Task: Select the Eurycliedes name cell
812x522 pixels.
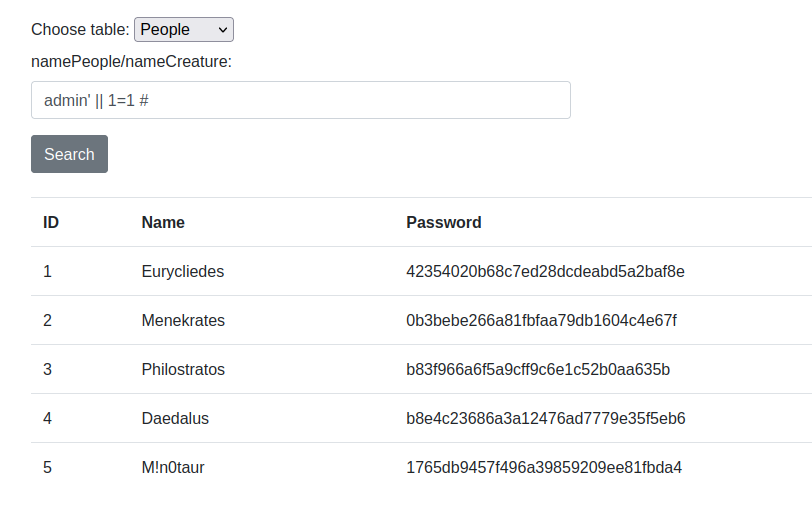Action: [183, 271]
